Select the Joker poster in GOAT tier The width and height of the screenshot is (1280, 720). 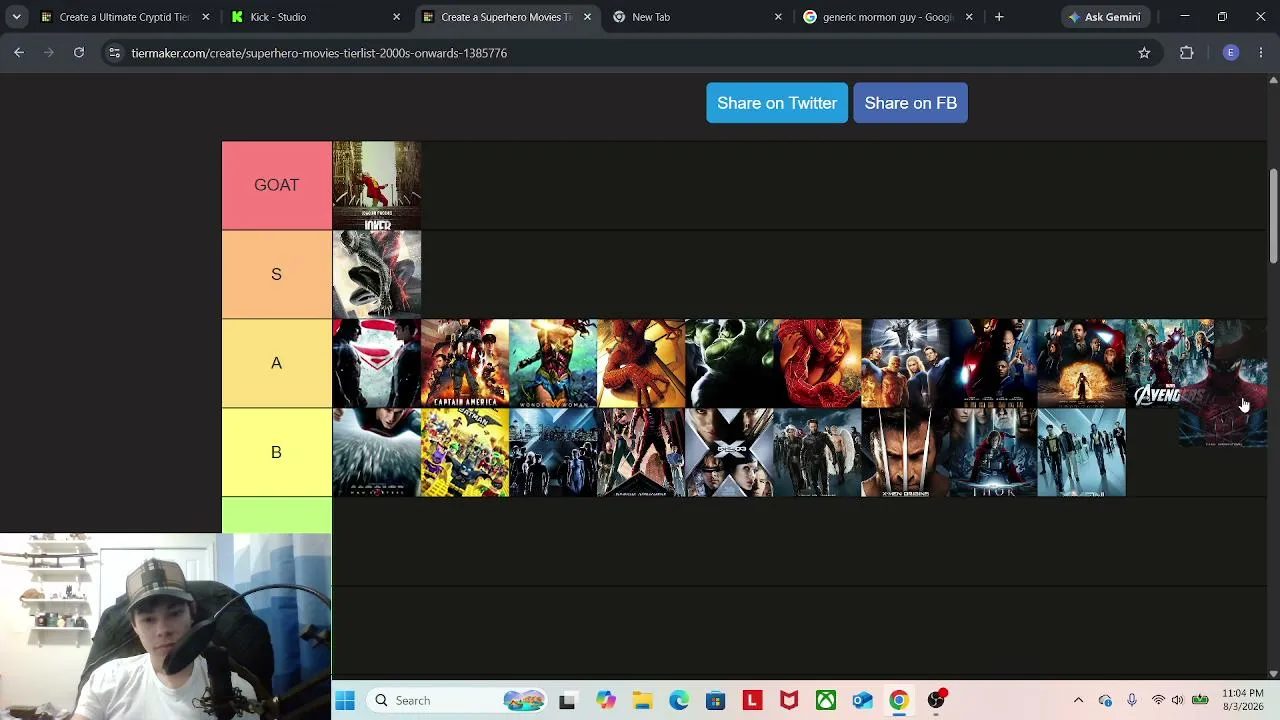(x=377, y=185)
